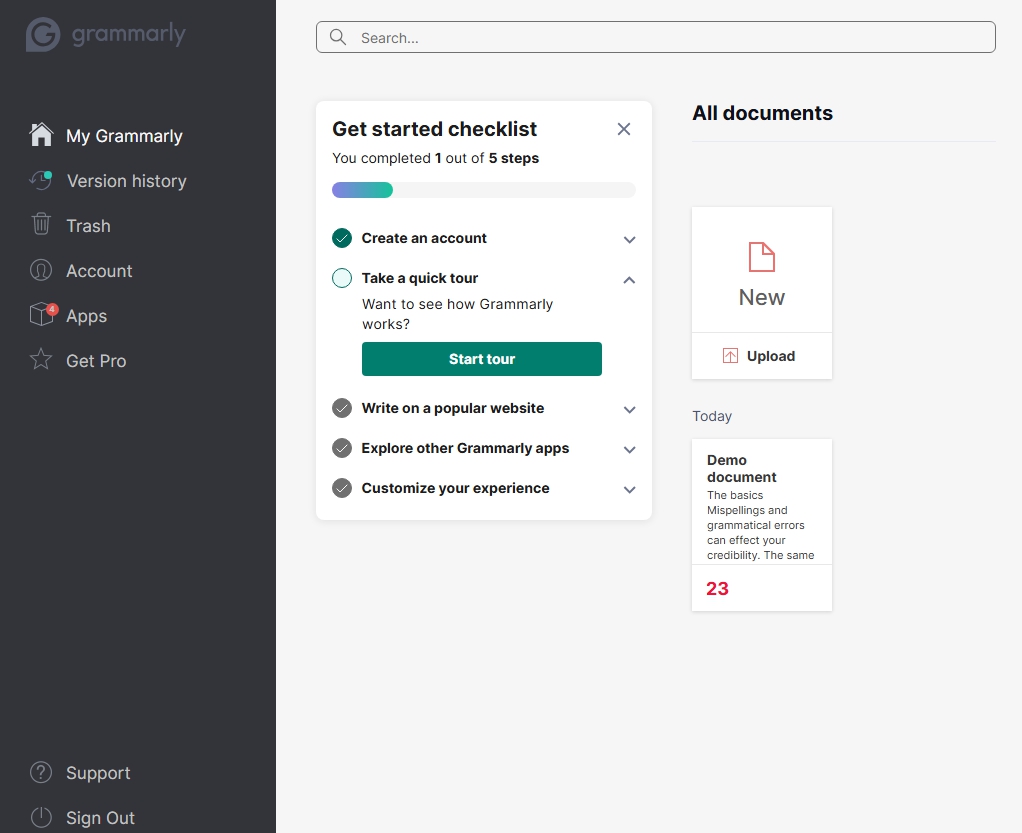Image resolution: width=1022 pixels, height=833 pixels.
Task: Click "Want to see how Grammarly works?" text
Action: (457, 314)
